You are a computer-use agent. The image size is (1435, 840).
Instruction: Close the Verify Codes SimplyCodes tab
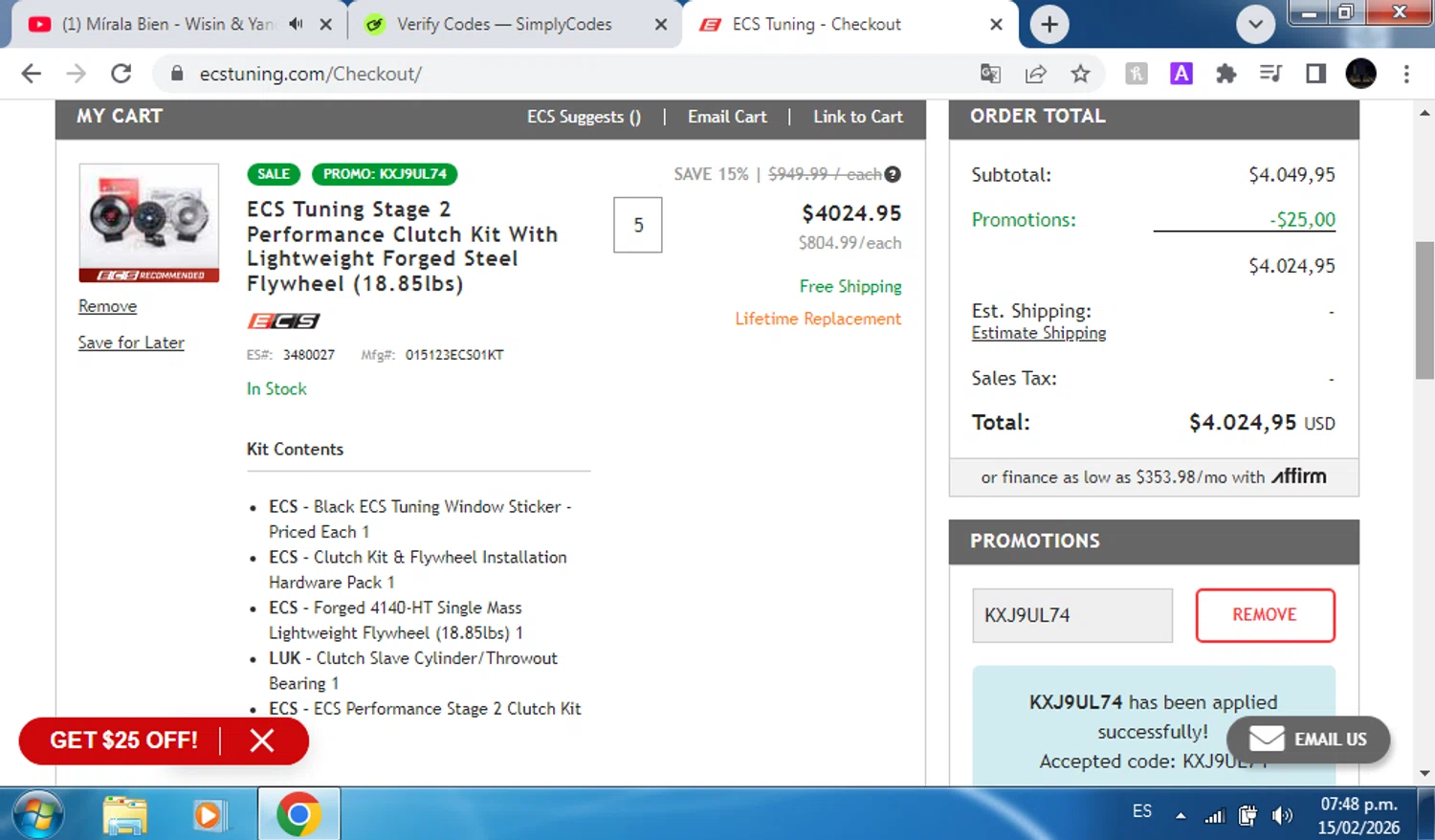[660, 25]
